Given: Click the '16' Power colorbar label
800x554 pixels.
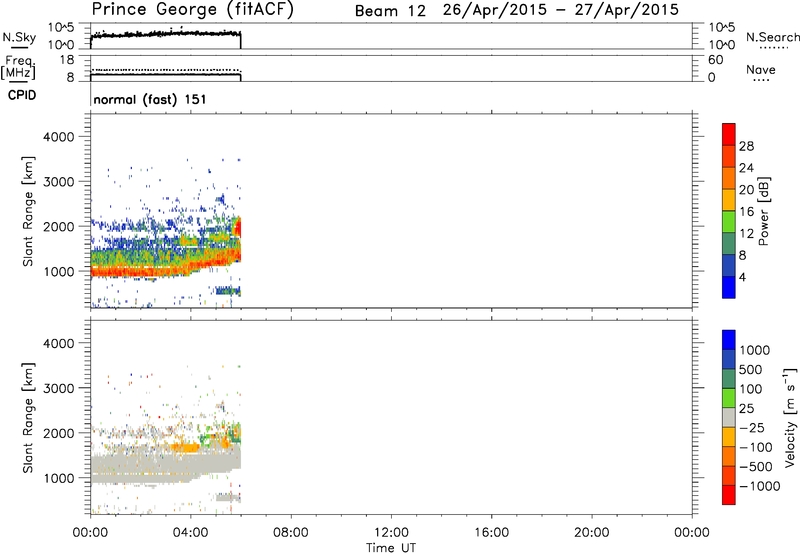Looking at the screenshot, I should pyautogui.click(x=746, y=212).
